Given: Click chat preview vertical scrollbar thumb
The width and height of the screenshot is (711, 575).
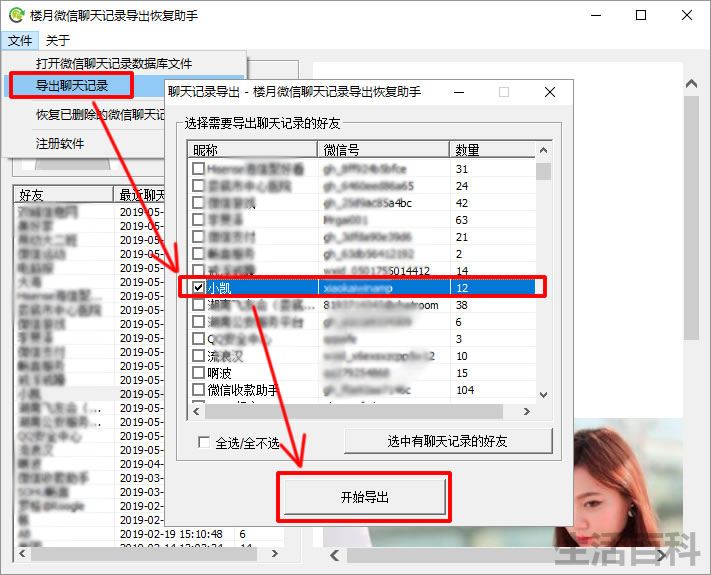Looking at the screenshot, I should [x=692, y=218].
